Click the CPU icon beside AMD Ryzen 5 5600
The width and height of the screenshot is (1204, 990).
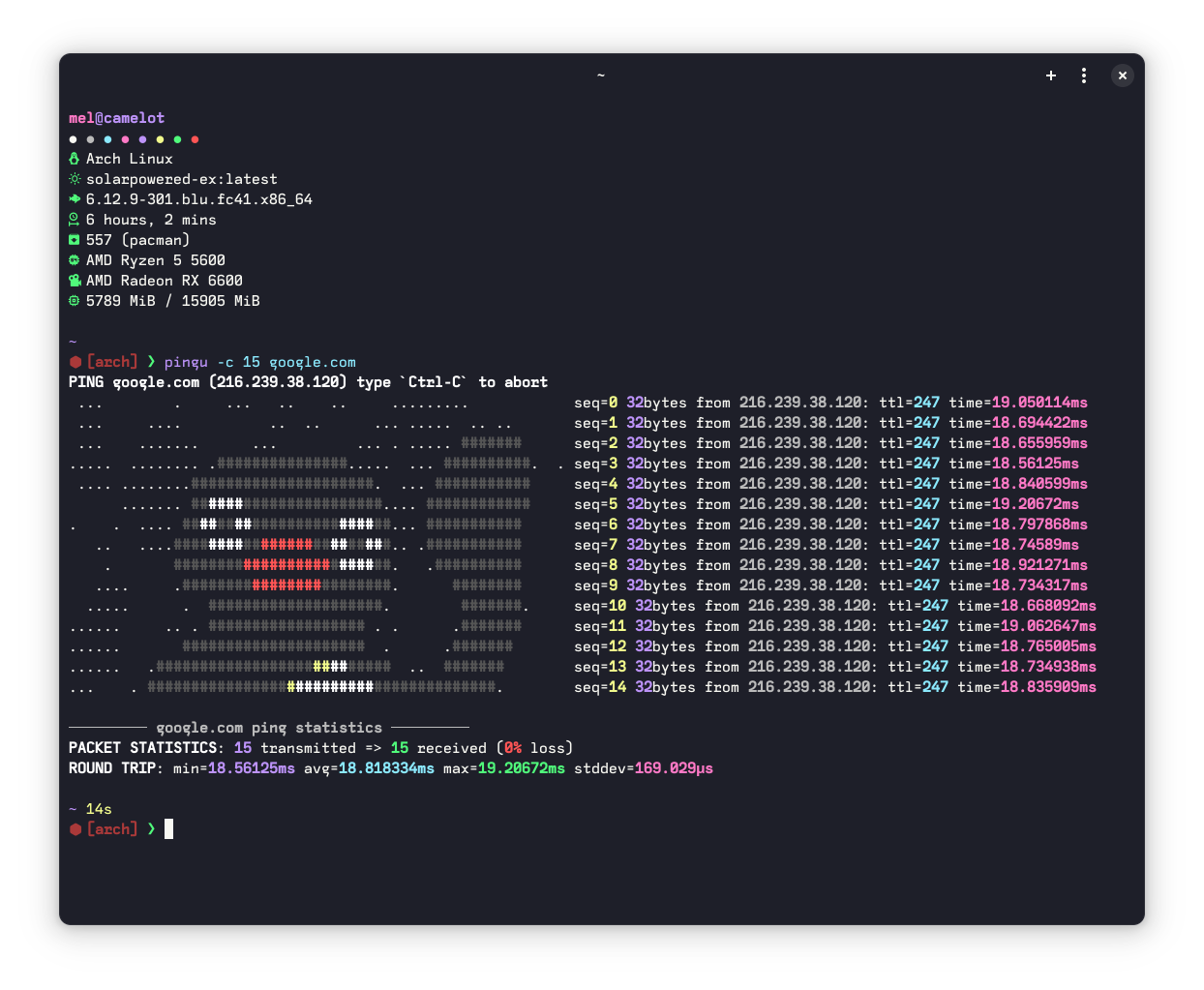74,260
